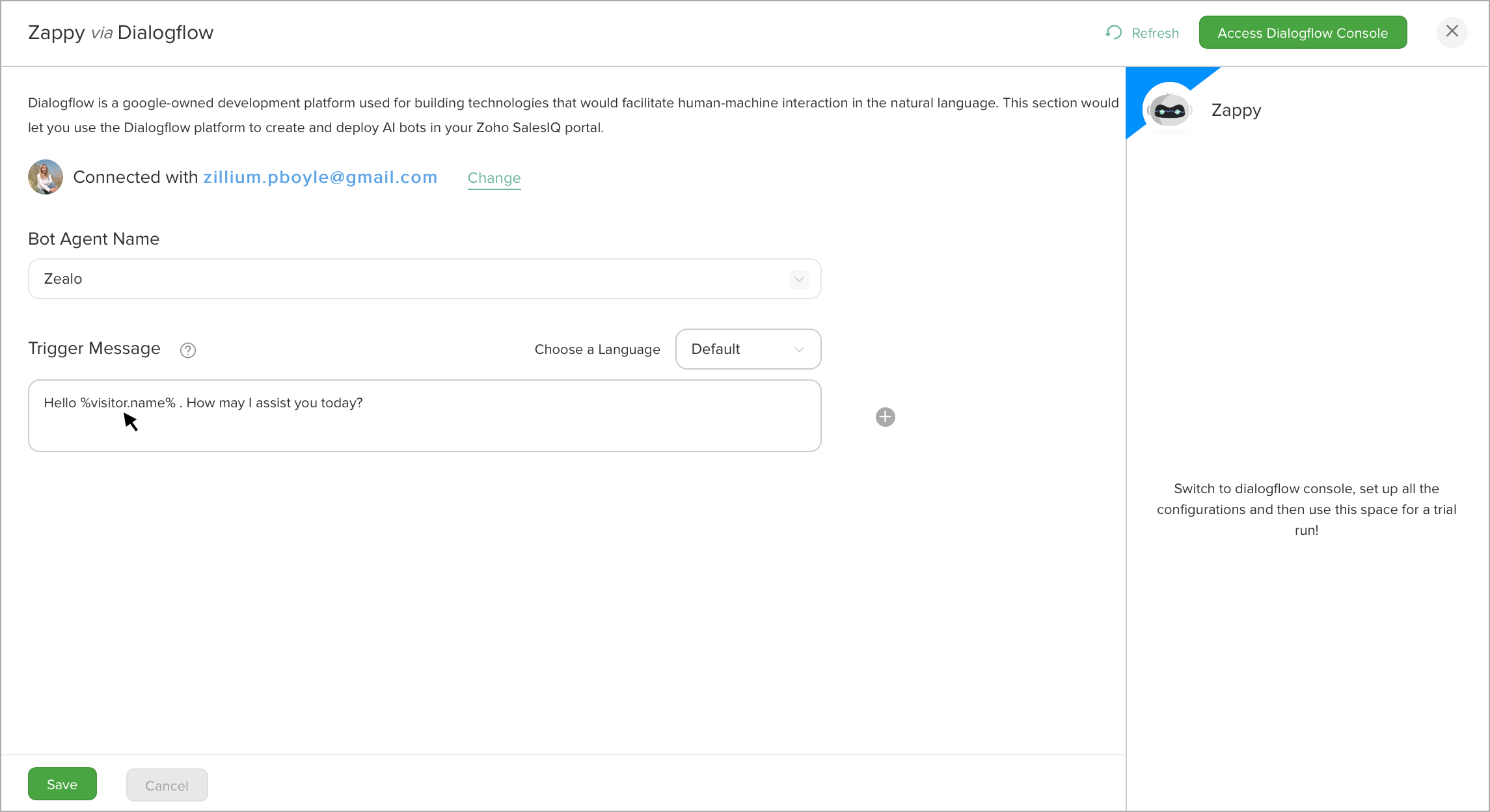This screenshot has height=812, width=1490.
Task: Click inside the Trigger Message text box
Action: click(424, 416)
